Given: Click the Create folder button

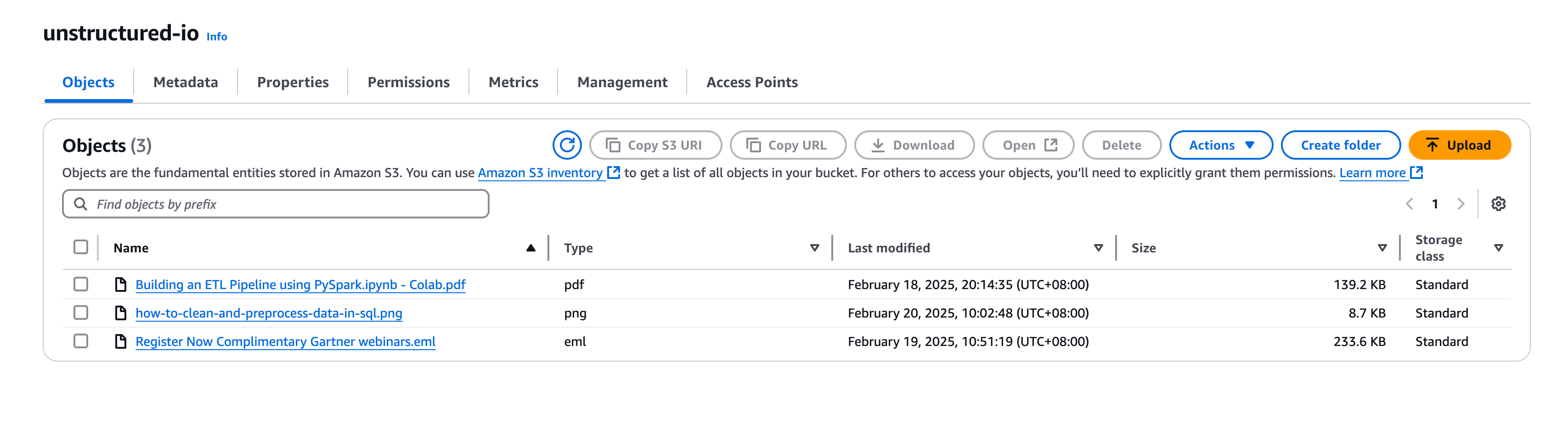Looking at the screenshot, I should pos(1340,145).
